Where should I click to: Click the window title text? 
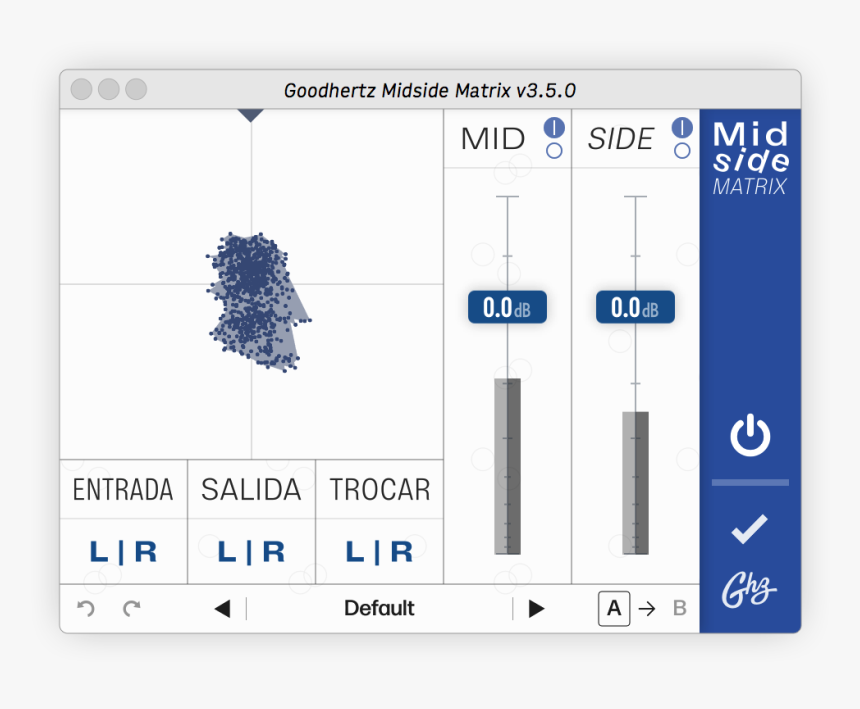point(430,90)
